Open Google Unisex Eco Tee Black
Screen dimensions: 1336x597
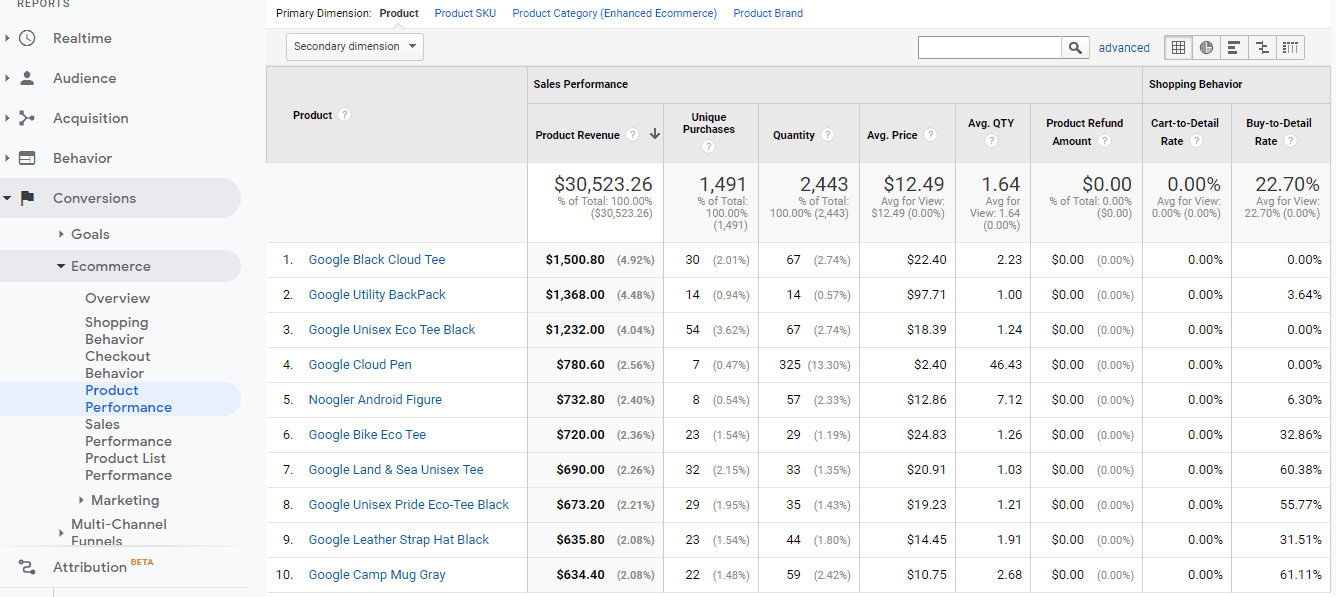pyautogui.click(x=392, y=330)
